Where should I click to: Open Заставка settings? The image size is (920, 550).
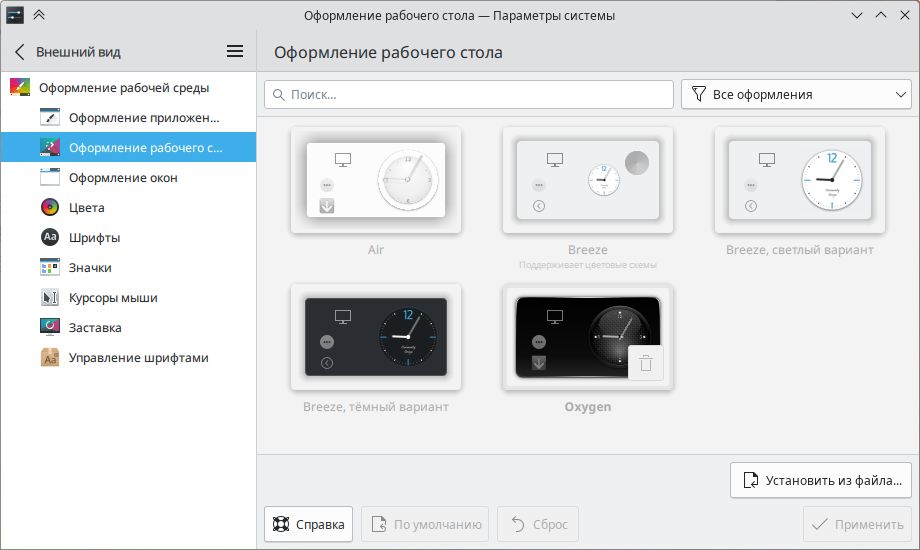(x=128, y=328)
